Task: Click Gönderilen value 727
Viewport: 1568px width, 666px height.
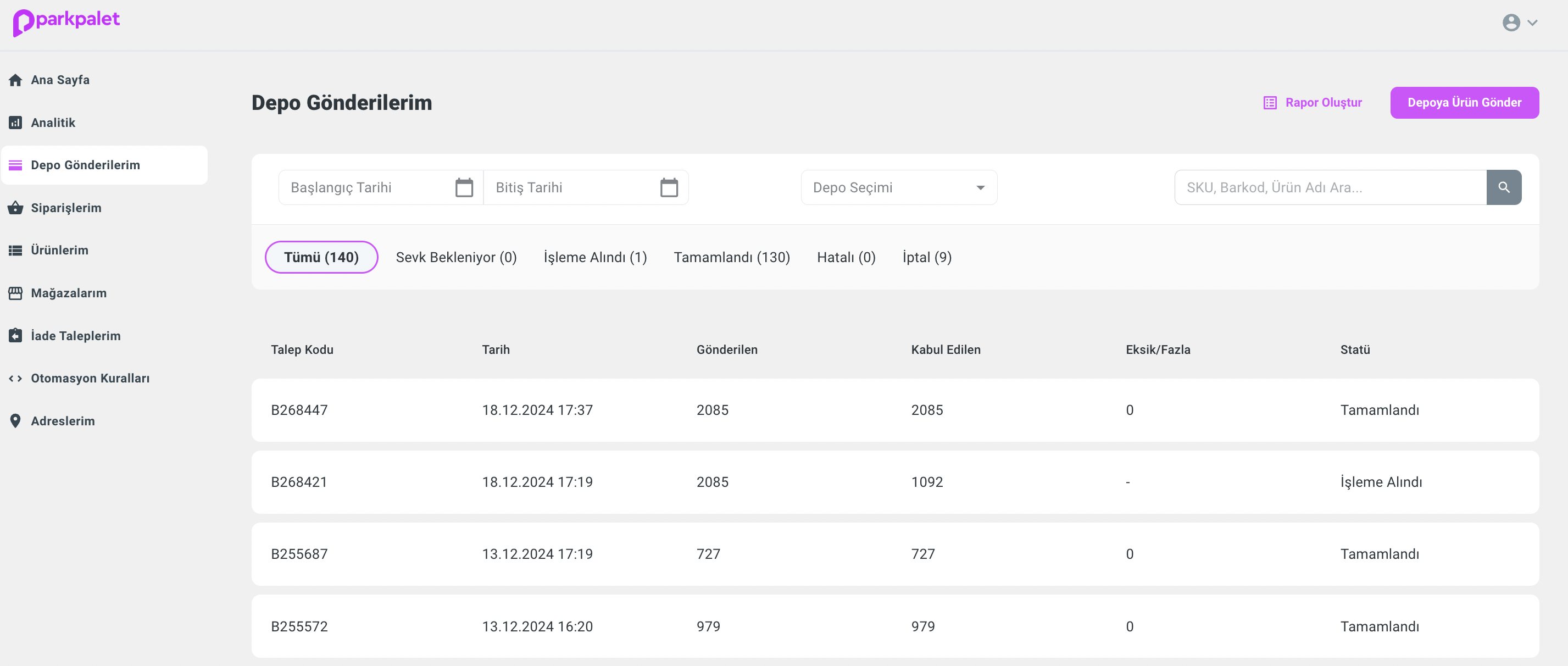Action: click(708, 554)
